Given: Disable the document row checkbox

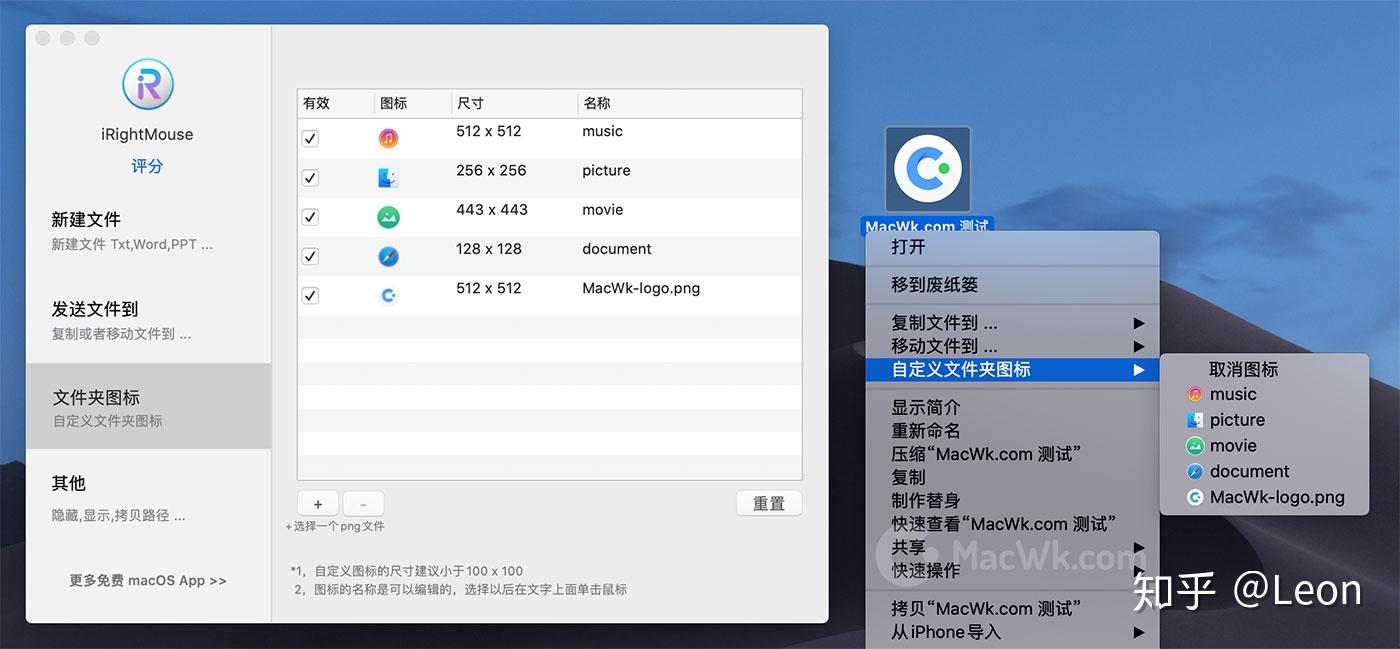Looking at the screenshot, I should point(310,257).
